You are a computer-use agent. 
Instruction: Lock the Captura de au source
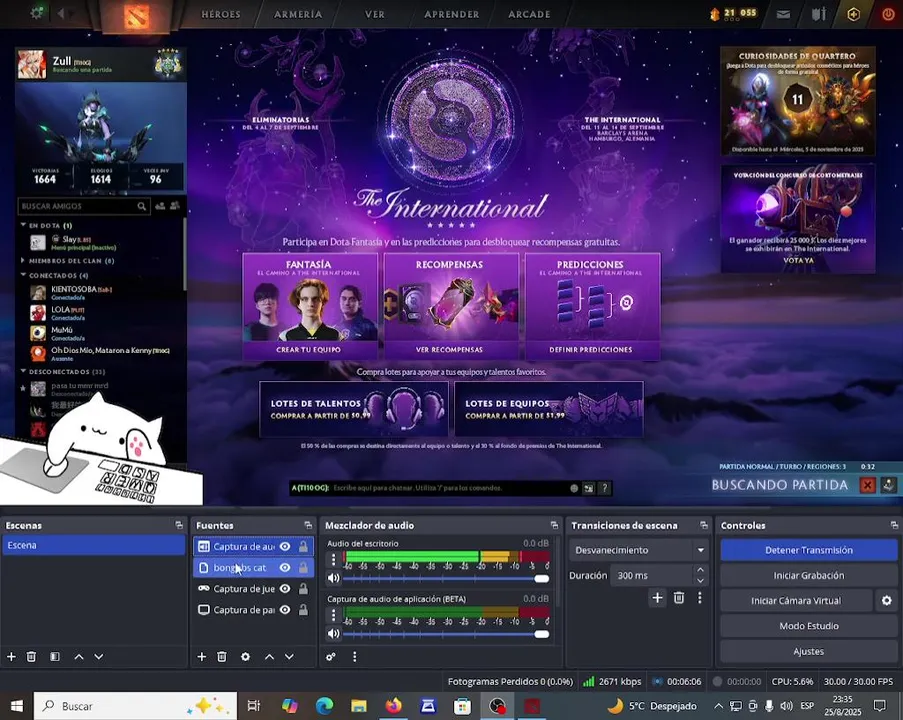tap(303, 547)
